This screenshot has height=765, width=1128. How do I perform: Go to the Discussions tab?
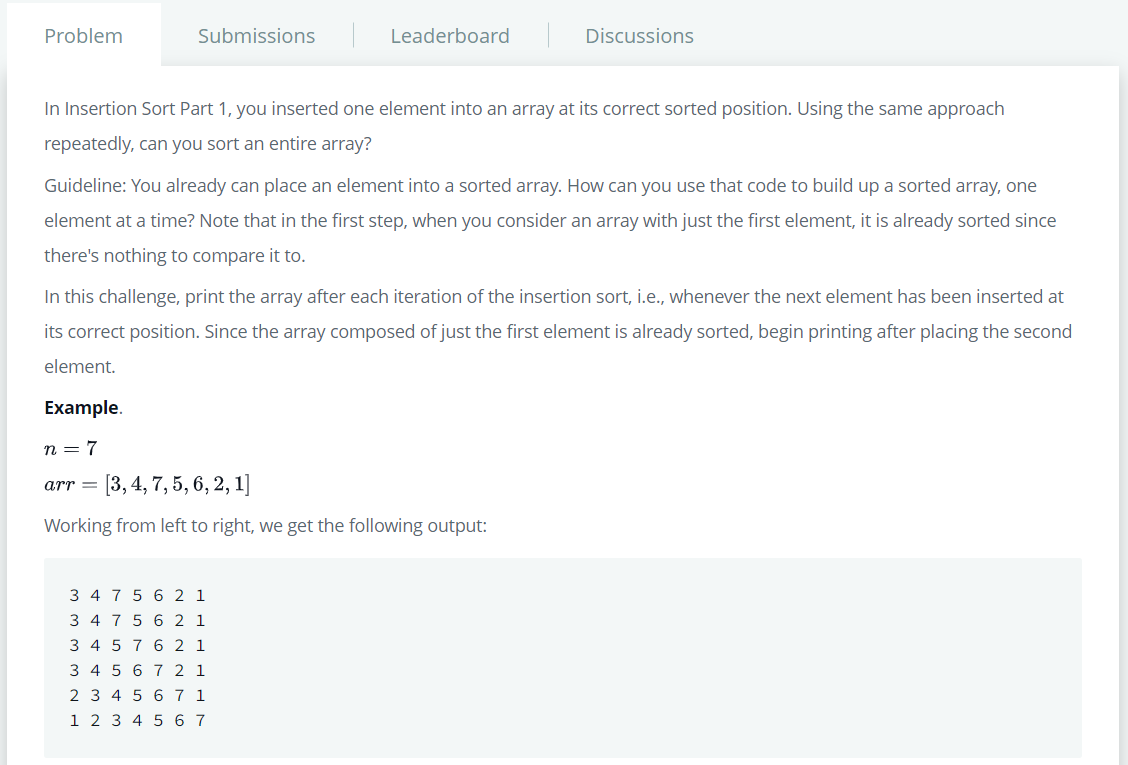[x=639, y=35]
